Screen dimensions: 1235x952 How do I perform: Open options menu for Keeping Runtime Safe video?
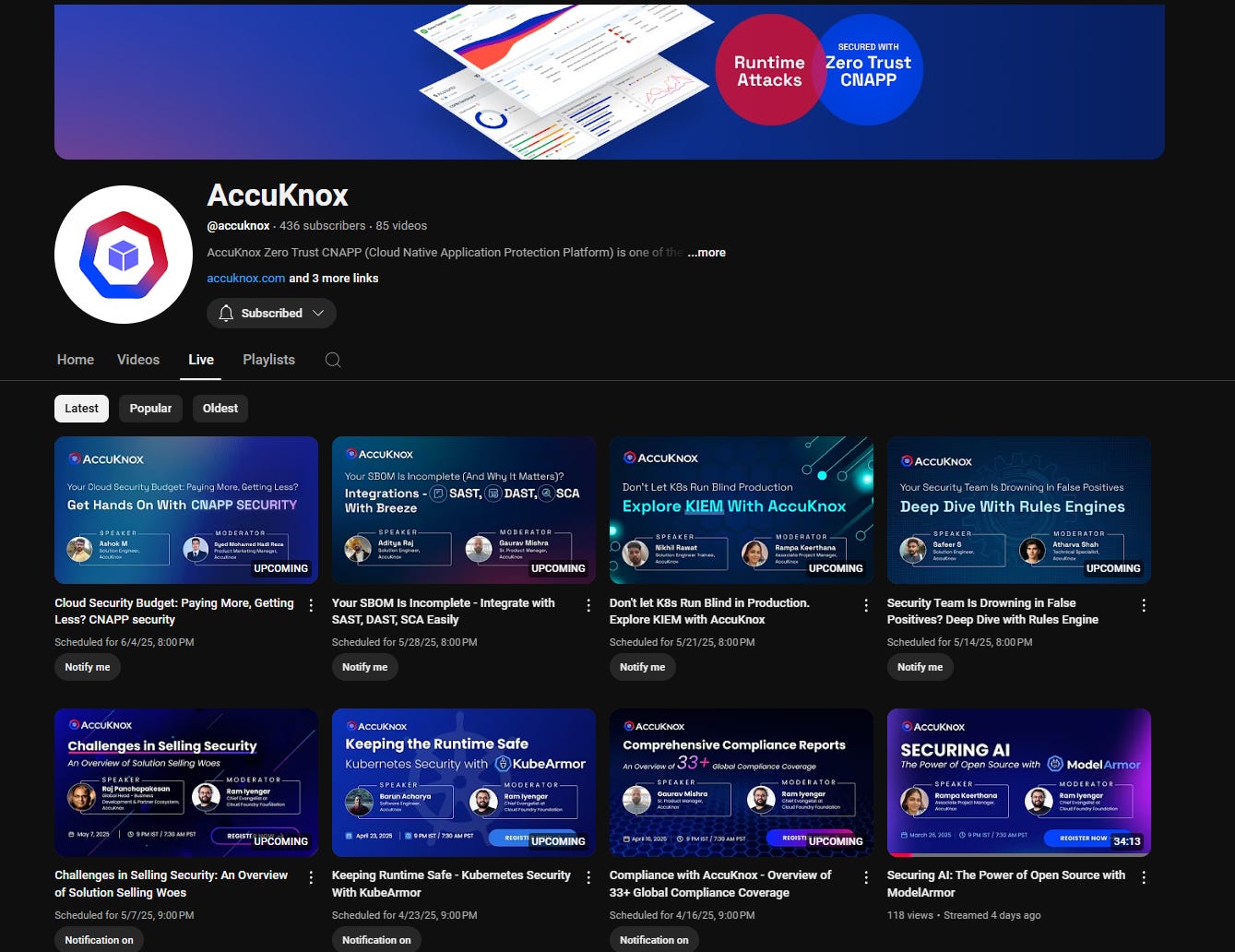point(588,877)
